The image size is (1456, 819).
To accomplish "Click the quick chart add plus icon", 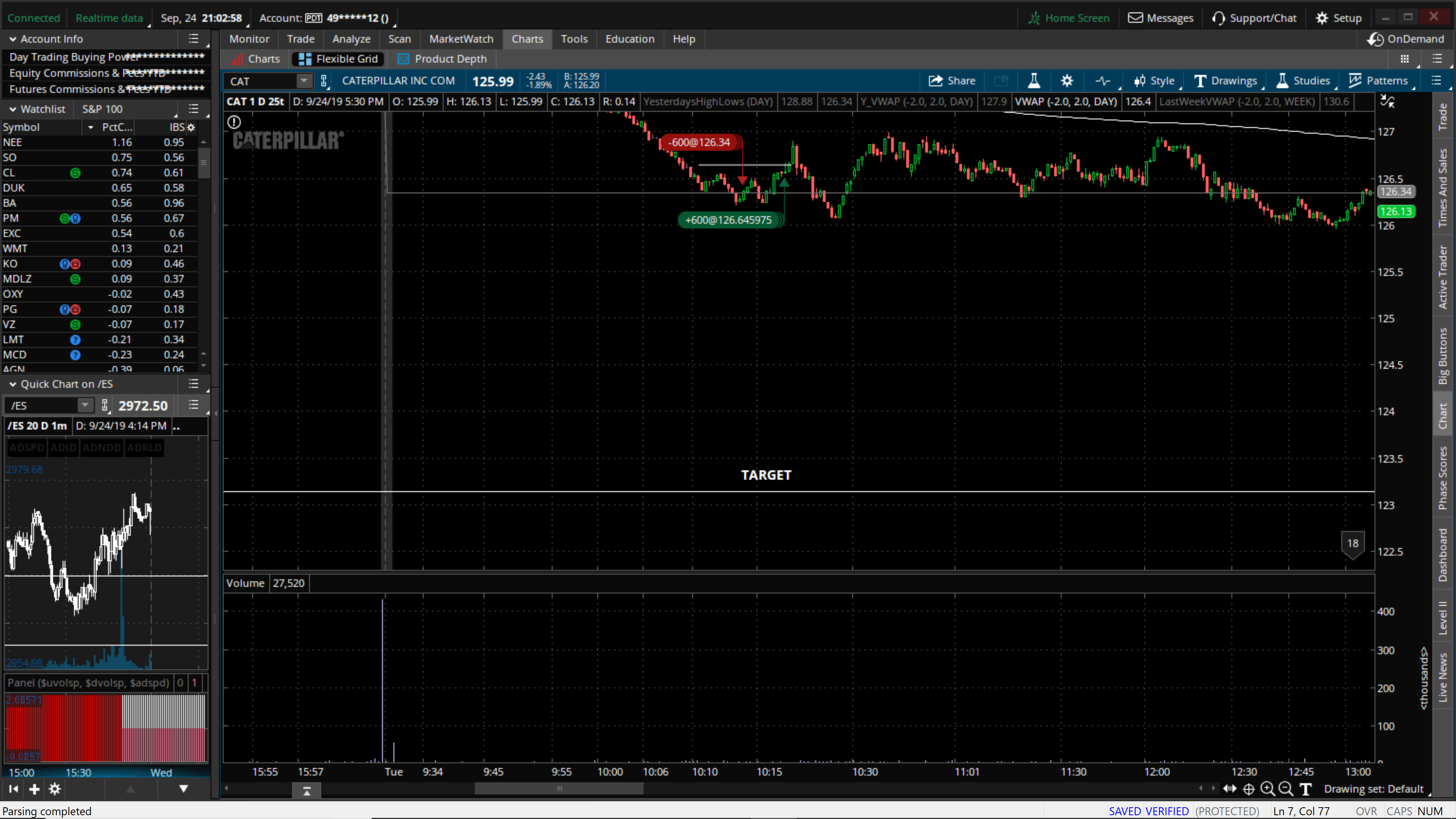I will pyautogui.click(x=35, y=789).
